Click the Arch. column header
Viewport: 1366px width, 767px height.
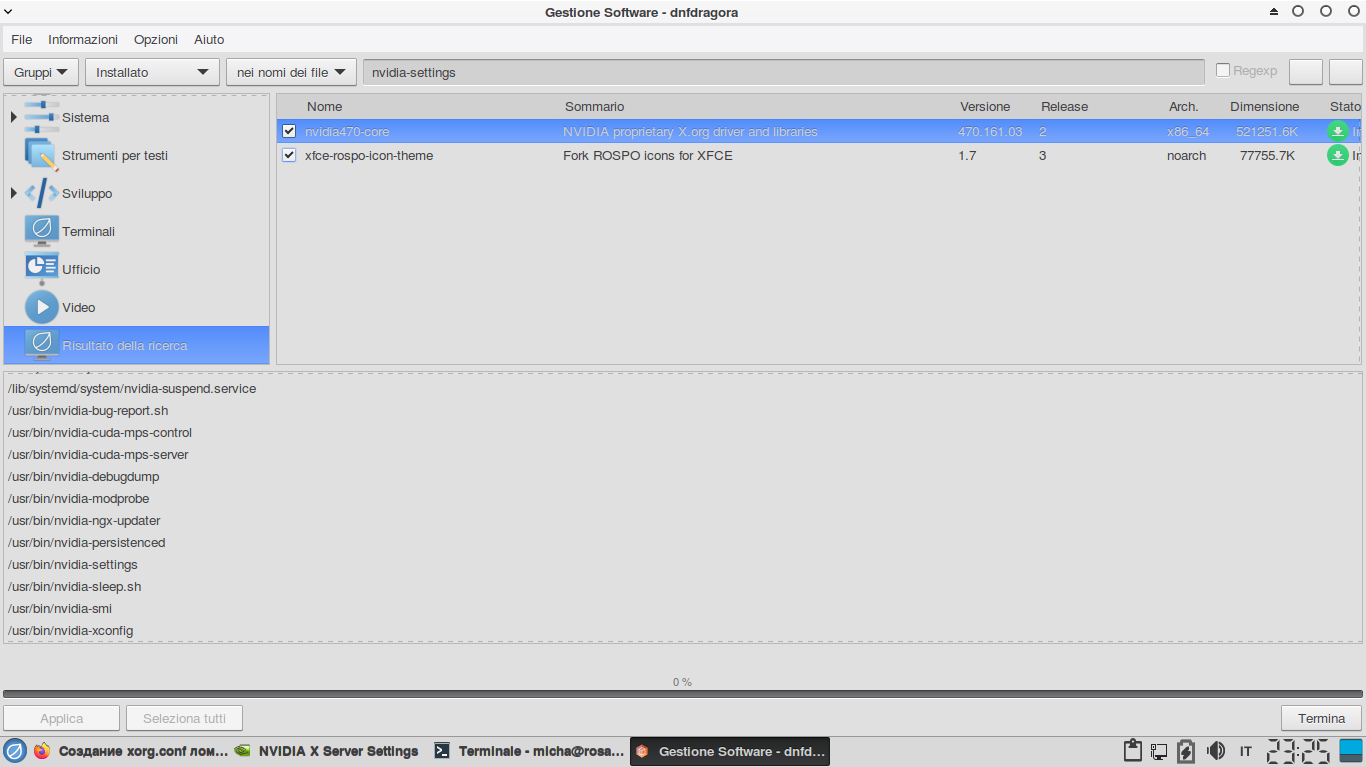click(x=1183, y=106)
